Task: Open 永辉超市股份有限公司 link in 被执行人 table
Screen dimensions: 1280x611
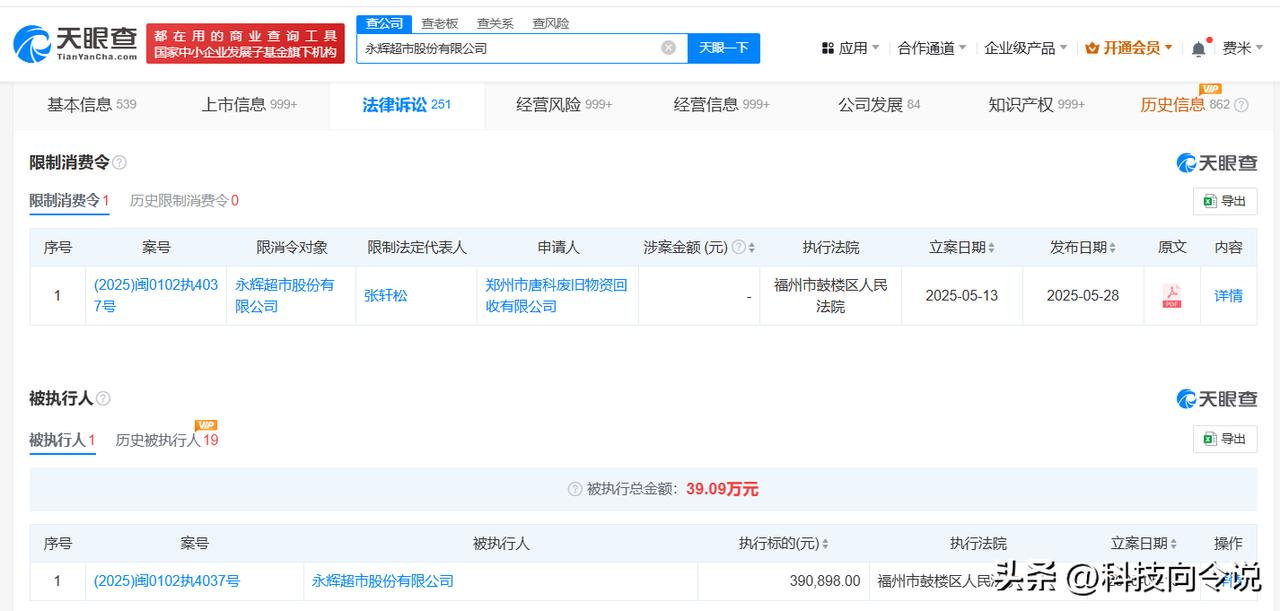Action: point(383,581)
